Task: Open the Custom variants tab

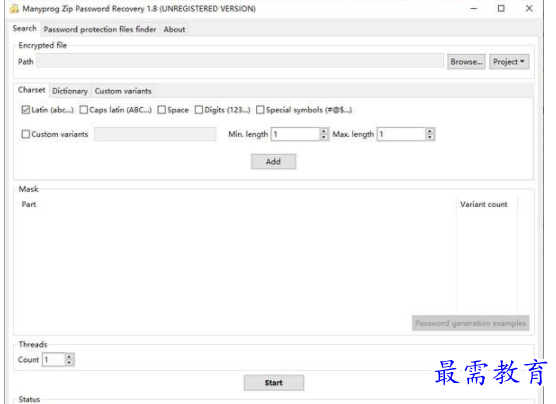Action: point(123,91)
